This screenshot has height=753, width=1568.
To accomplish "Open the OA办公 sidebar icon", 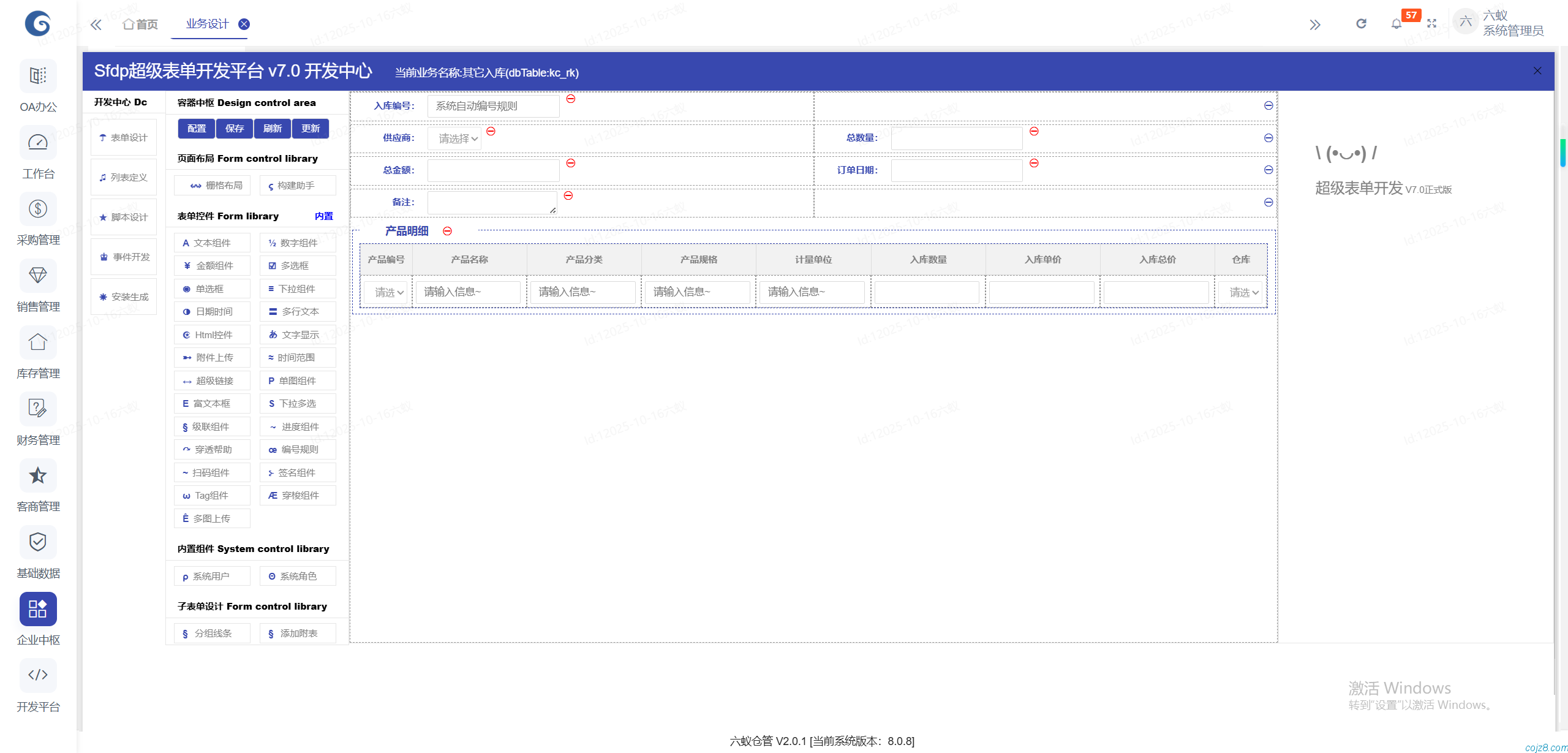I will [38, 76].
